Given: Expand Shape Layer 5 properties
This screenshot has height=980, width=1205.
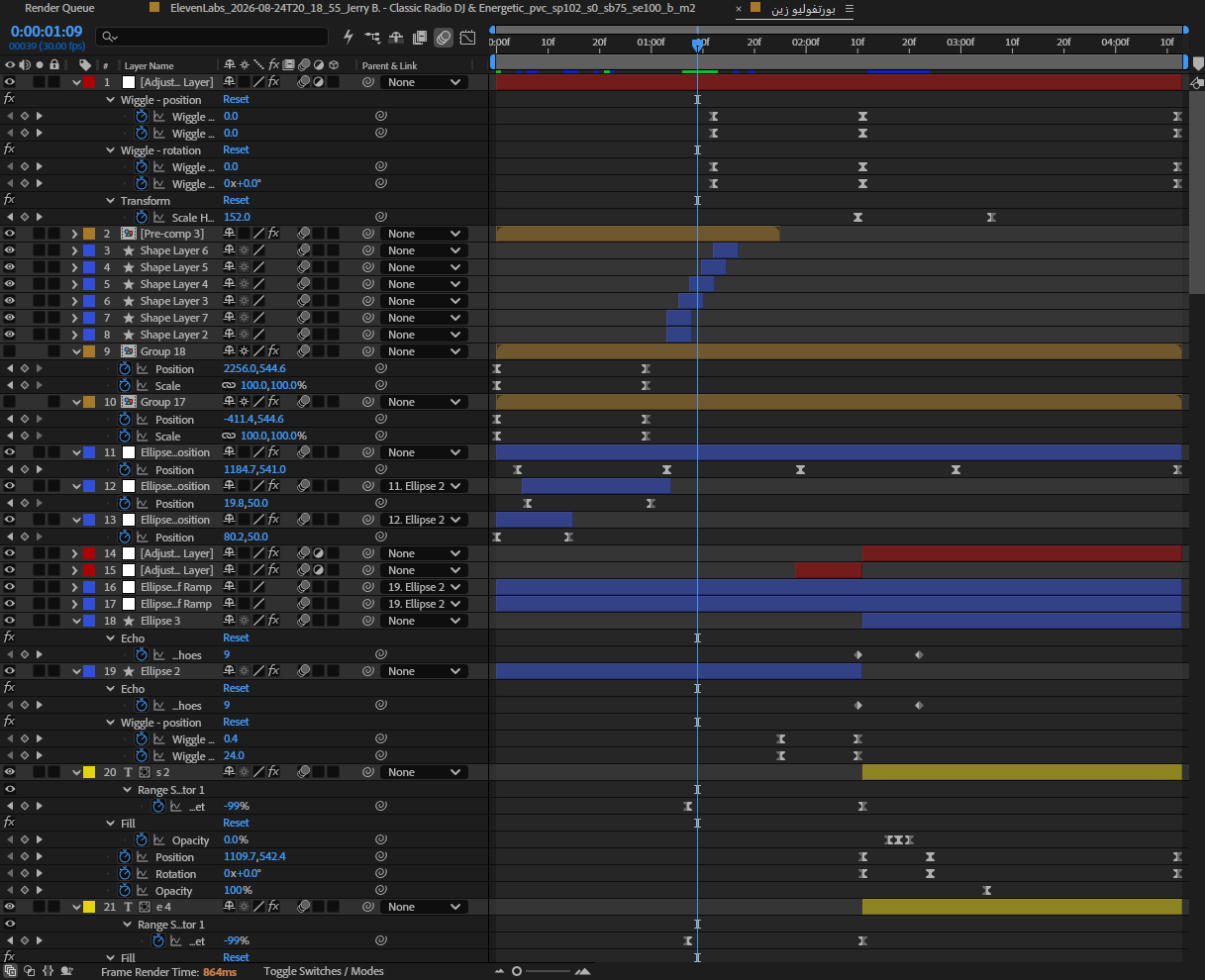Looking at the screenshot, I should pos(74,267).
